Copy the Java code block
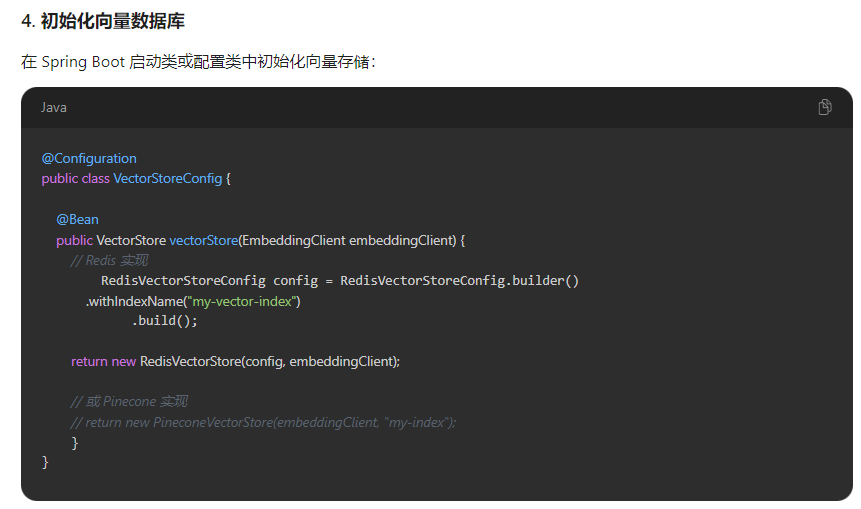The image size is (861, 509). click(x=824, y=107)
